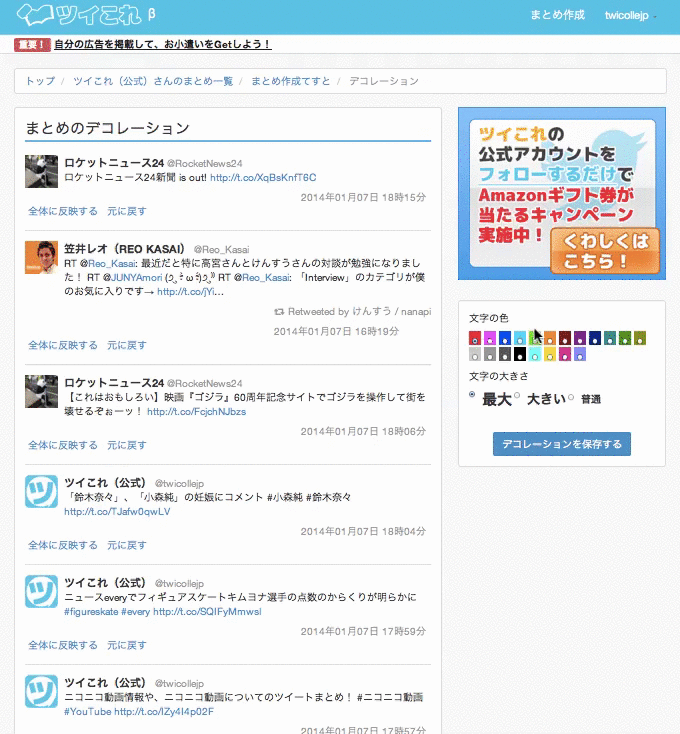Open ツイこれ（公式）さんのまとめ一覧 breadcrumb
The height and width of the screenshot is (734, 680).
tap(153, 81)
